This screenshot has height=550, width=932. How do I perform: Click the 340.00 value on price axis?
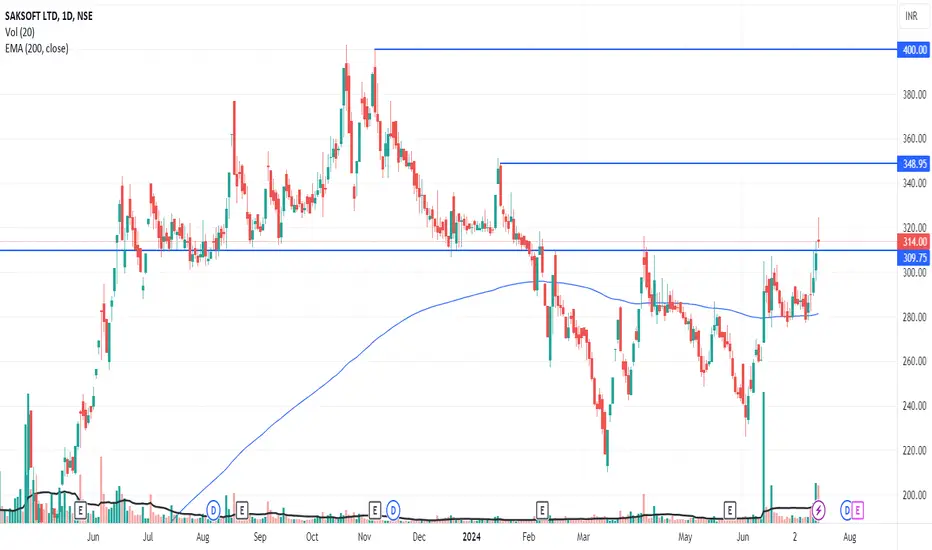[x=914, y=183]
